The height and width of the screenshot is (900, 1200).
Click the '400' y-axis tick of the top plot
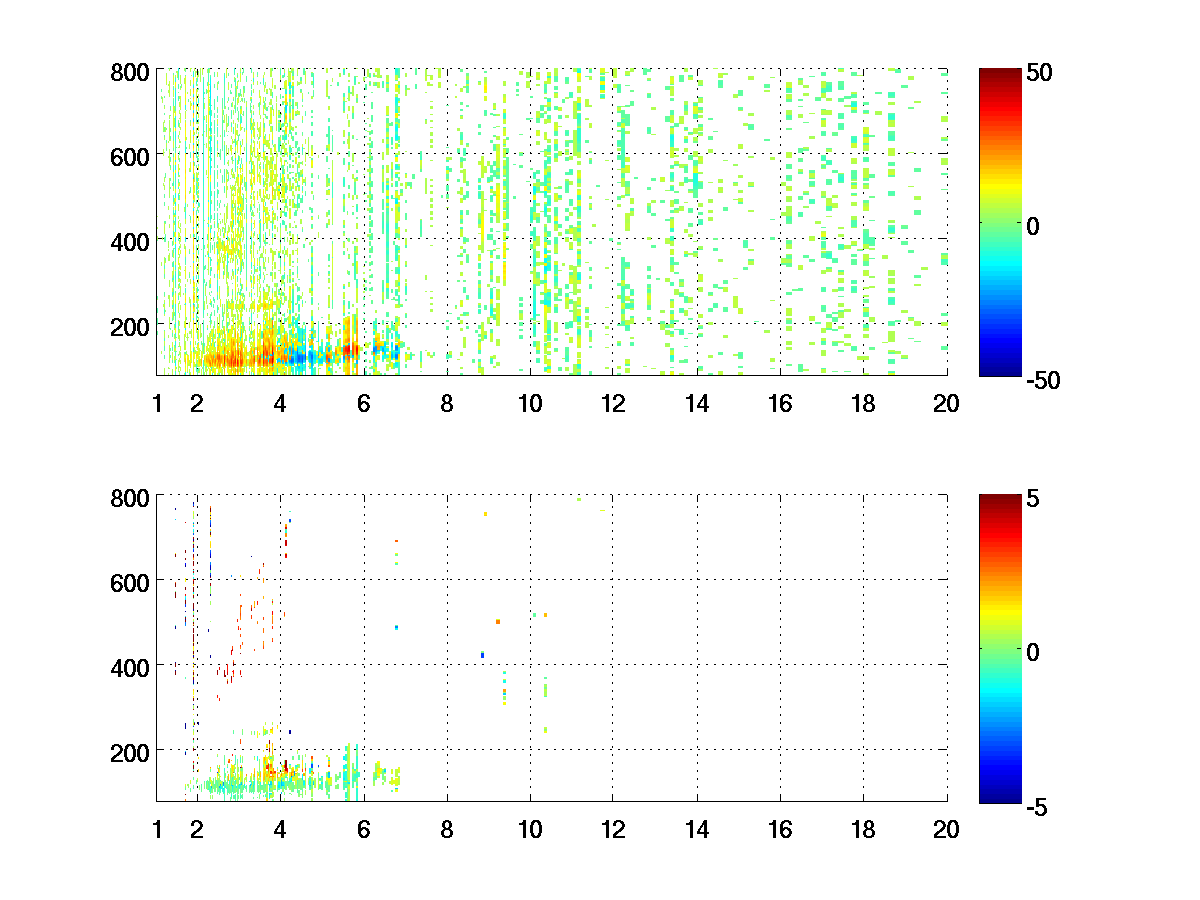(x=129, y=241)
